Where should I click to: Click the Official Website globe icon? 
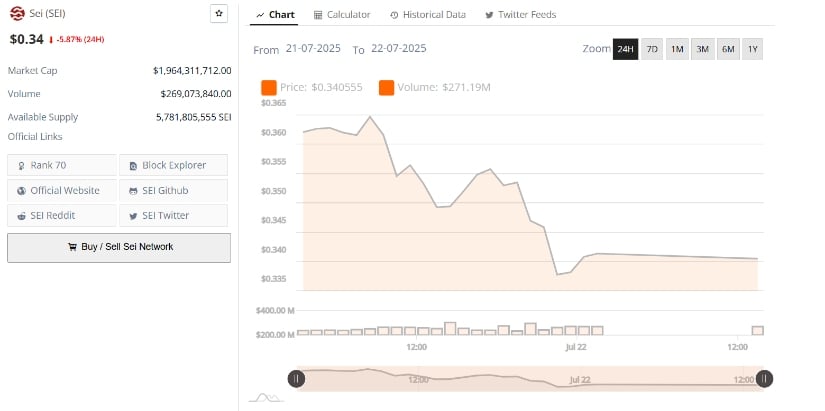pyautogui.click(x=22, y=191)
